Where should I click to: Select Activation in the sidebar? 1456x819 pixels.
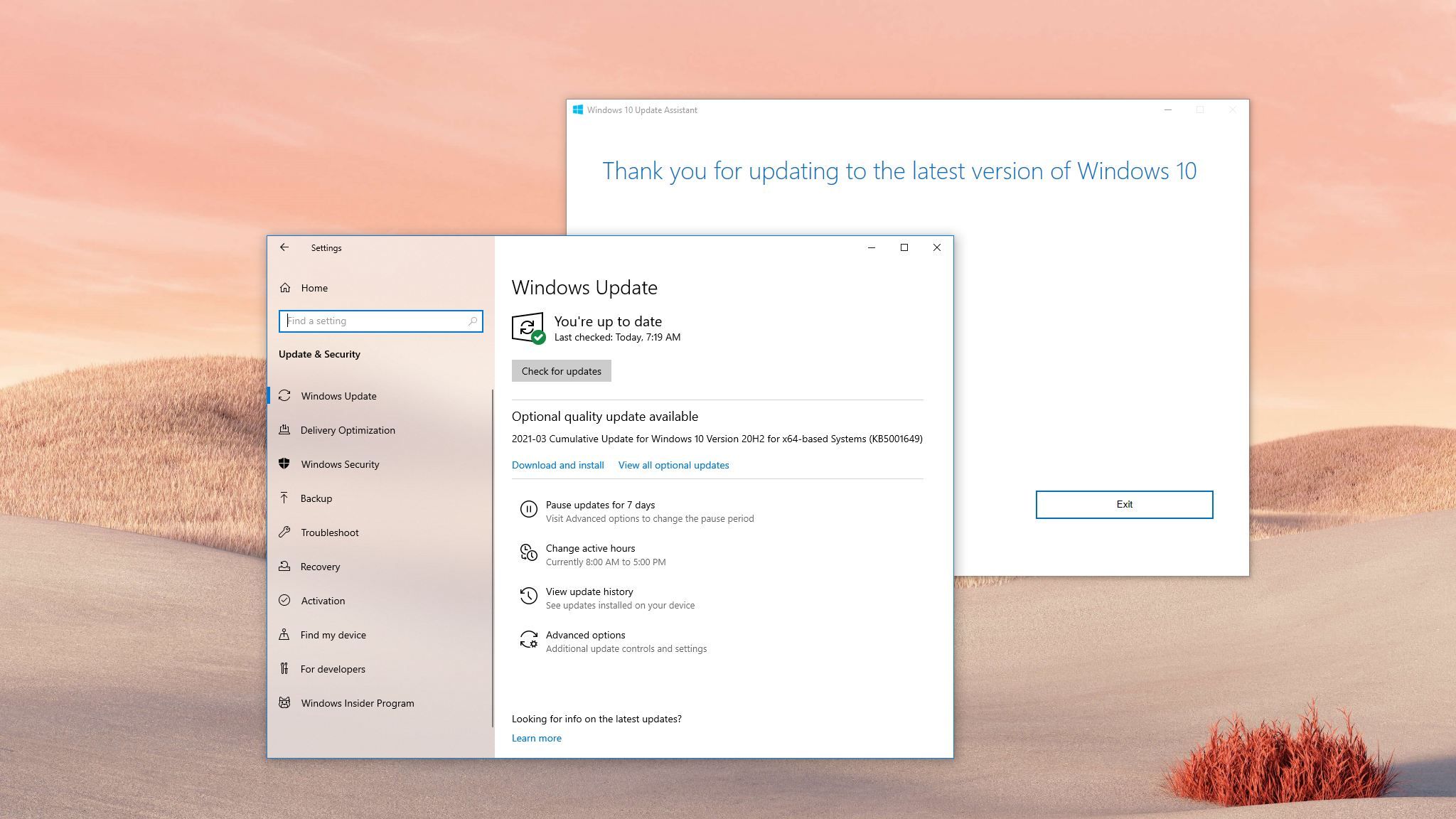(322, 601)
